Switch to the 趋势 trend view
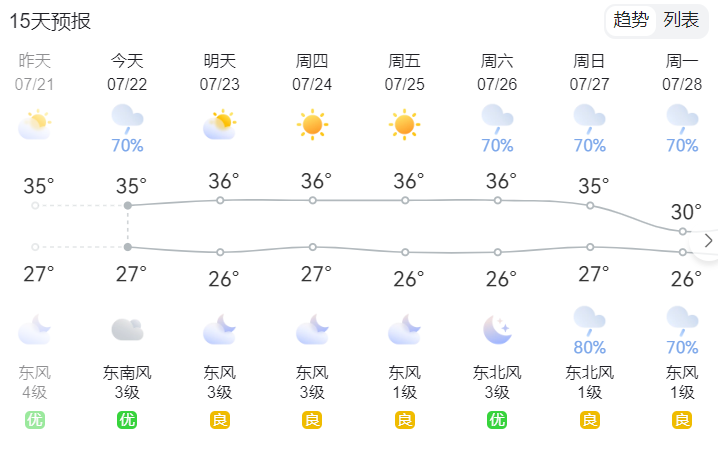The width and height of the screenshot is (718, 454). tap(631, 20)
